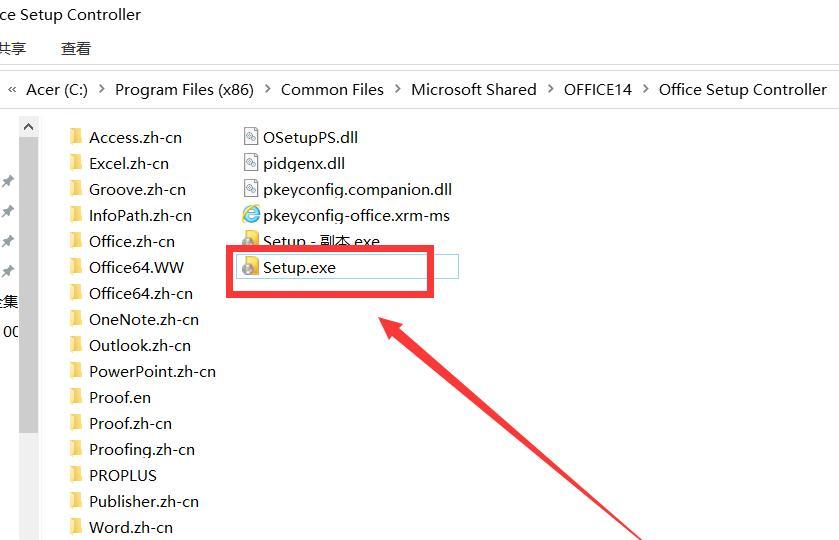This screenshot has width=839, height=540.
Task: Select the PROPLUS folder name
Action: [123, 475]
